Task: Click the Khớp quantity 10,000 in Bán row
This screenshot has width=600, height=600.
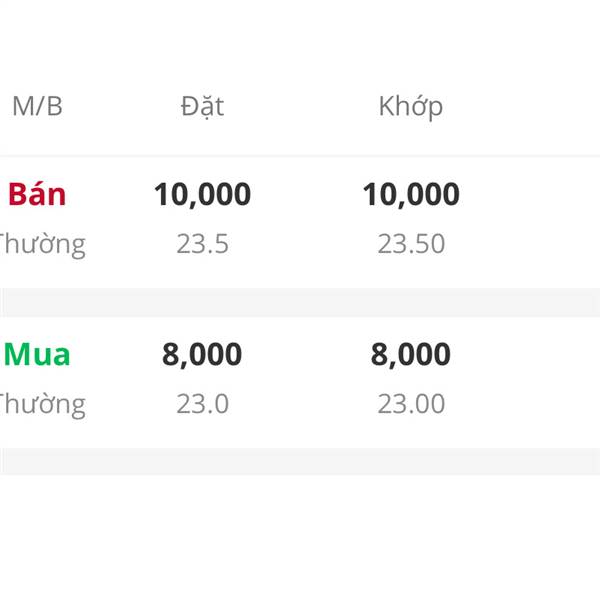Action: coord(410,194)
